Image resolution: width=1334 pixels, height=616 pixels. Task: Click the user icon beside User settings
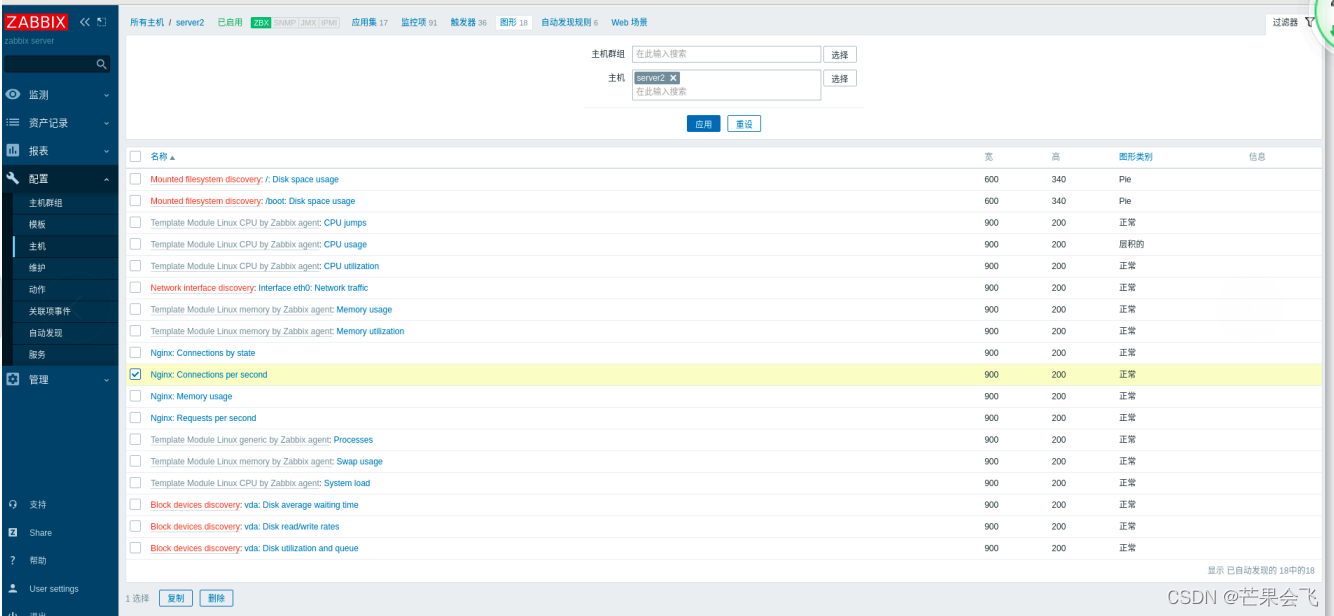(x=13, y=588)
